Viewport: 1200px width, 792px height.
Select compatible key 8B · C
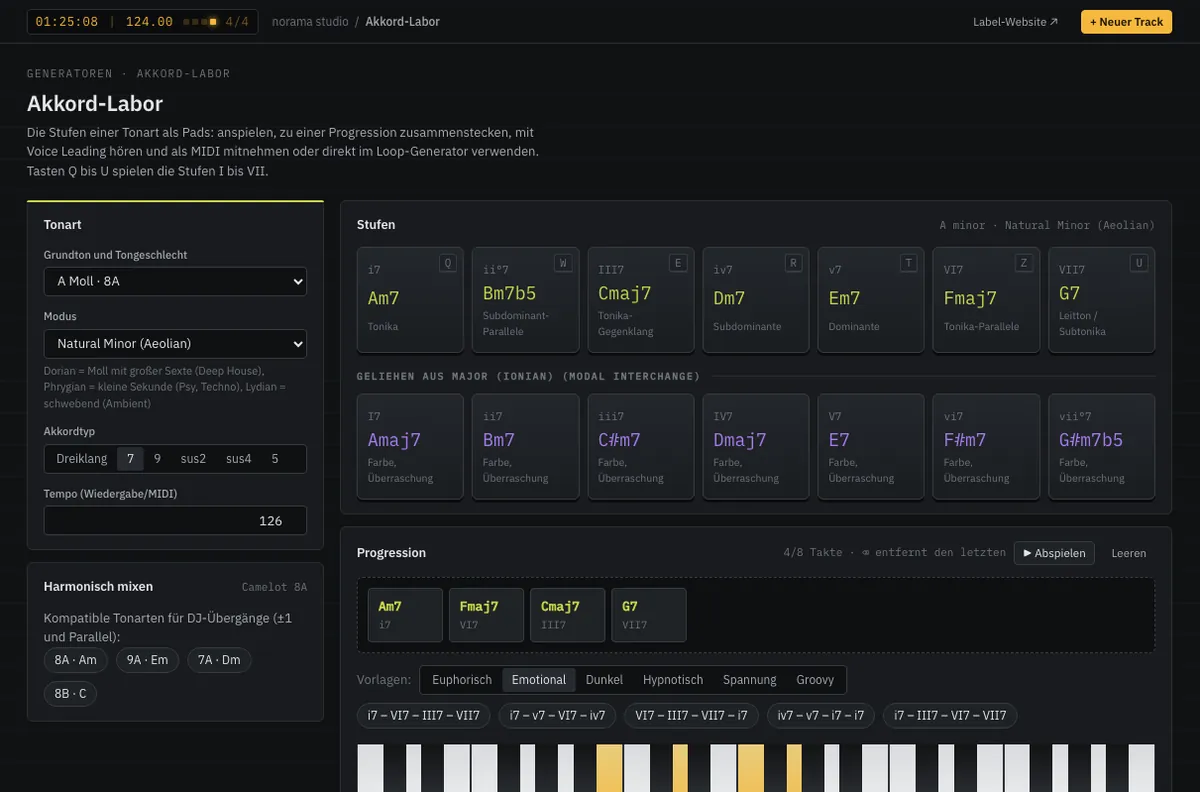coord(70,694)
